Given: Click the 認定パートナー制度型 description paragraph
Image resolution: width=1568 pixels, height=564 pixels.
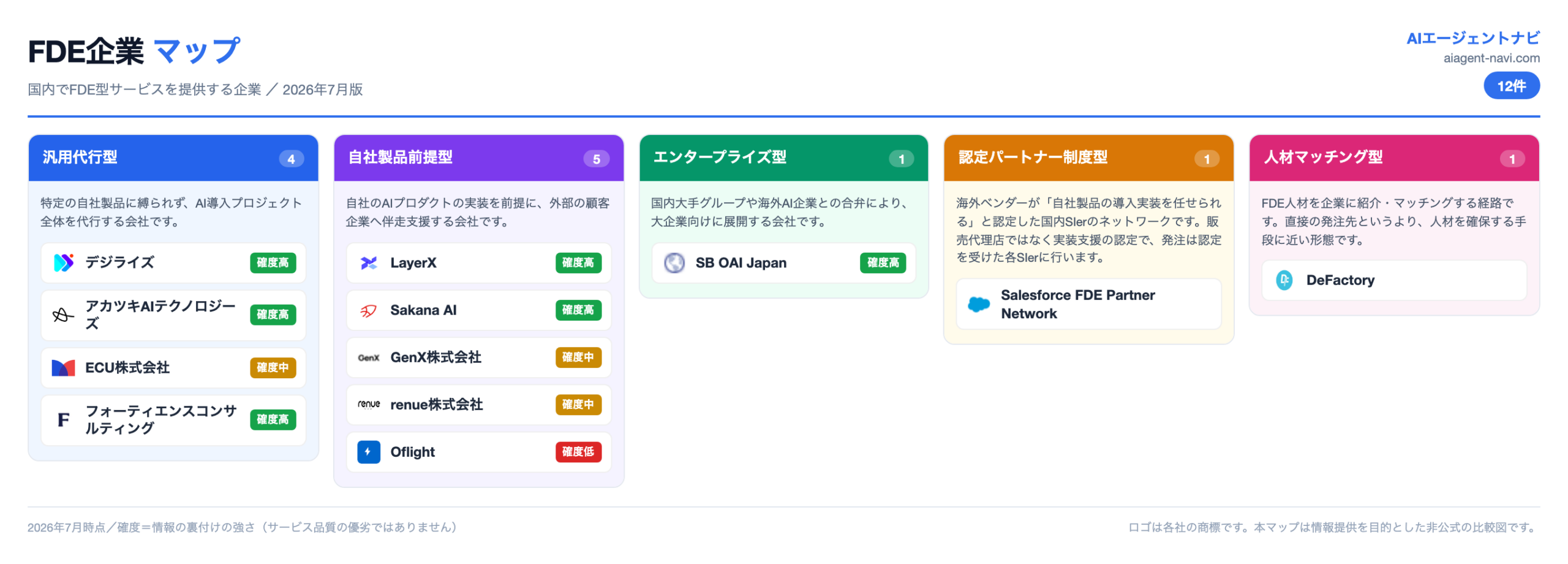Looking at the screenshot, I should point(1088,230).
